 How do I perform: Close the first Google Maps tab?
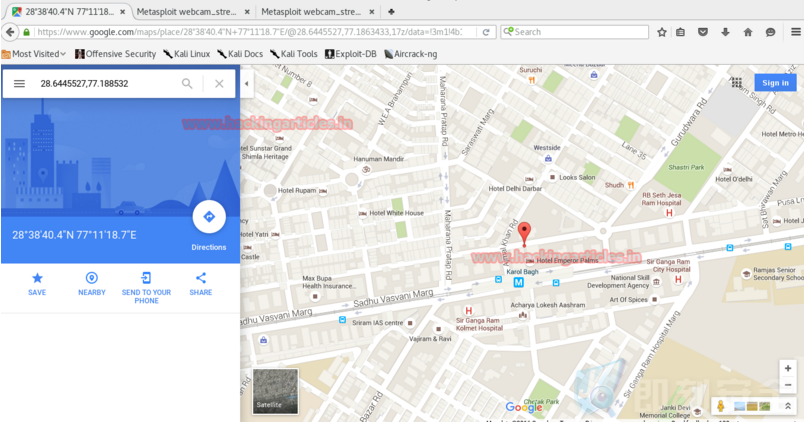[123, 11]
